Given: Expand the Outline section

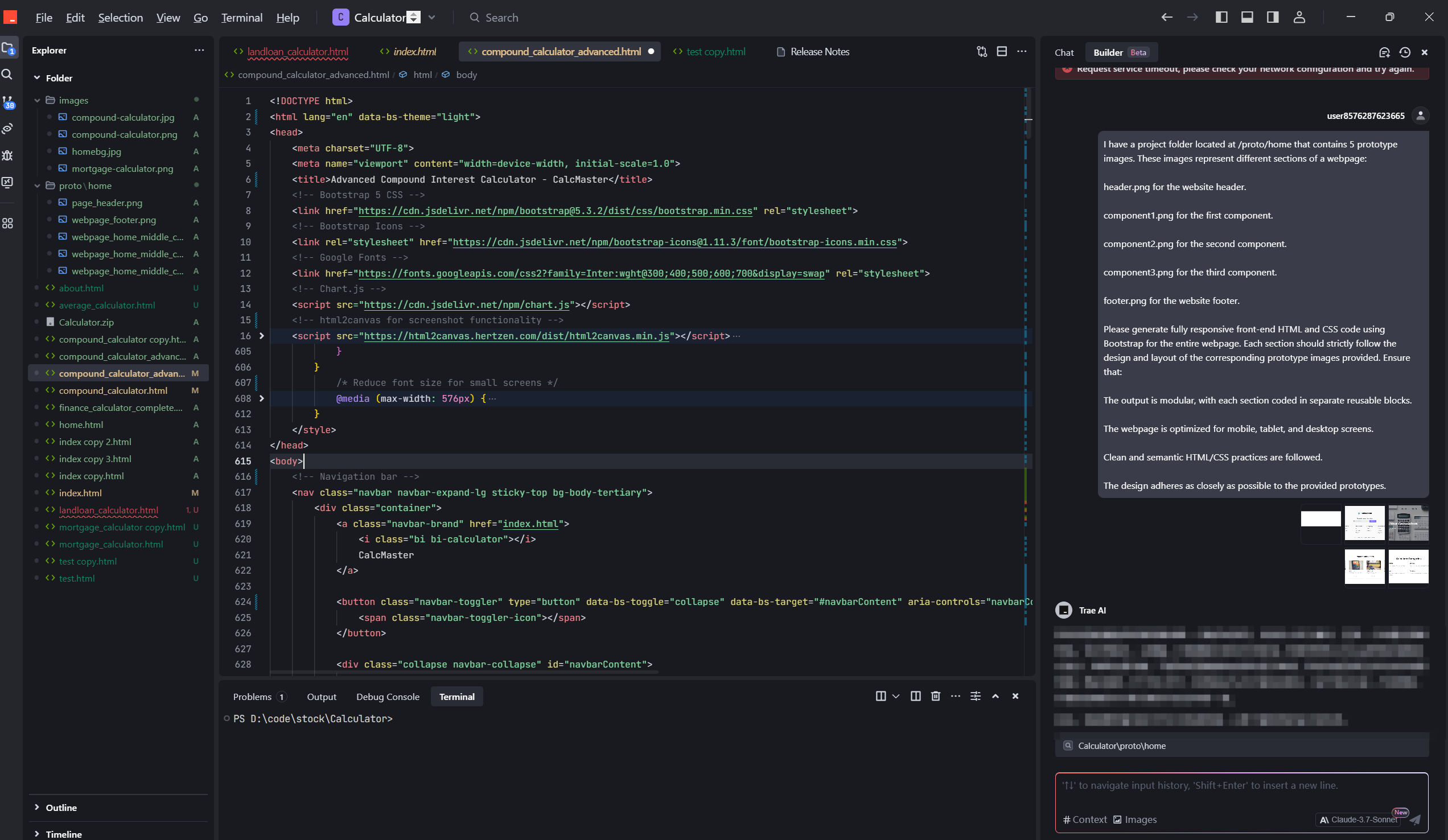Looking at the screenshot, I should click(37, 807).
